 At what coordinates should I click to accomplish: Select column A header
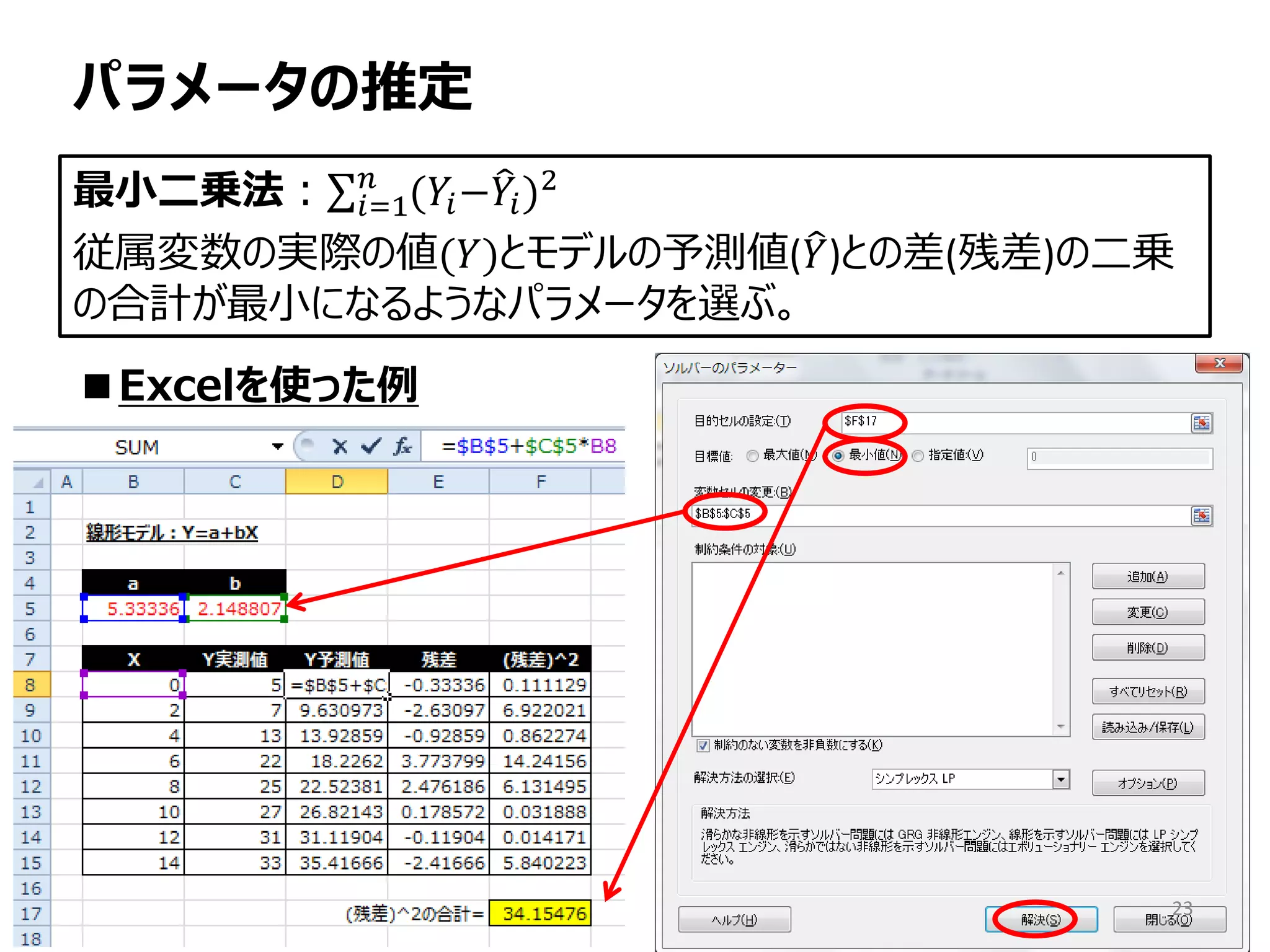coord(66,482)
